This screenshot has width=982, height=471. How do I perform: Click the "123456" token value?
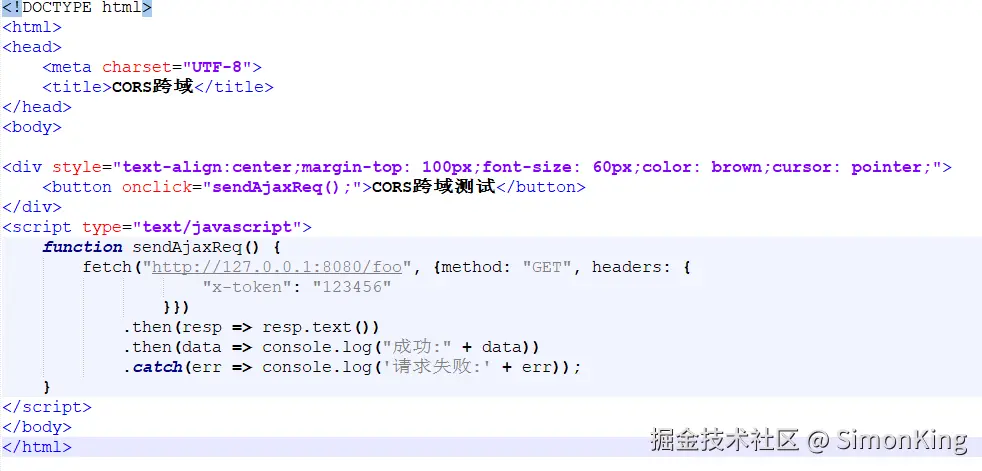coord(352,287)
